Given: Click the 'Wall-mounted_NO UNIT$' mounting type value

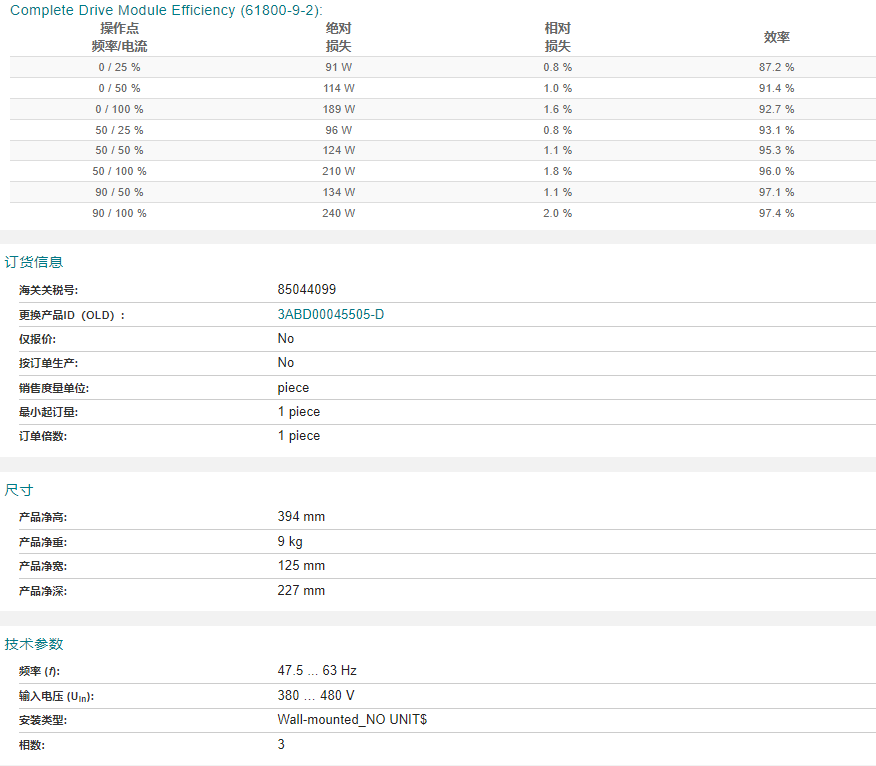Looking at the screenshot, I should click(x=352, y=720).
